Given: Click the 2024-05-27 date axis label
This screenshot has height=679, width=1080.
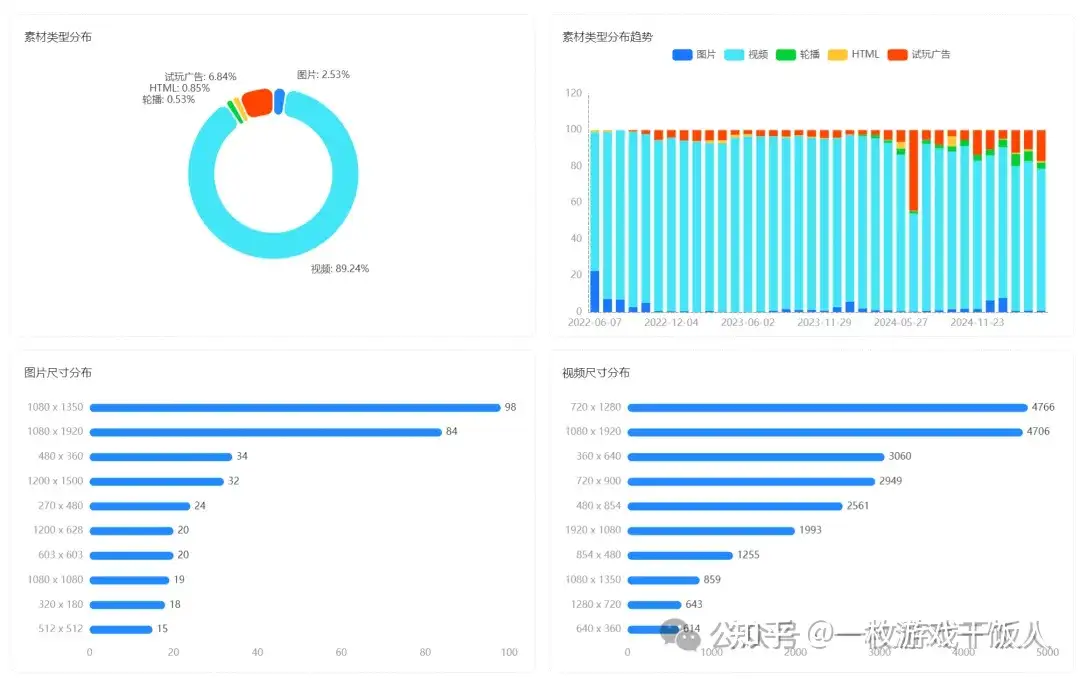Looking at the screenshot, I should (900, 322).
